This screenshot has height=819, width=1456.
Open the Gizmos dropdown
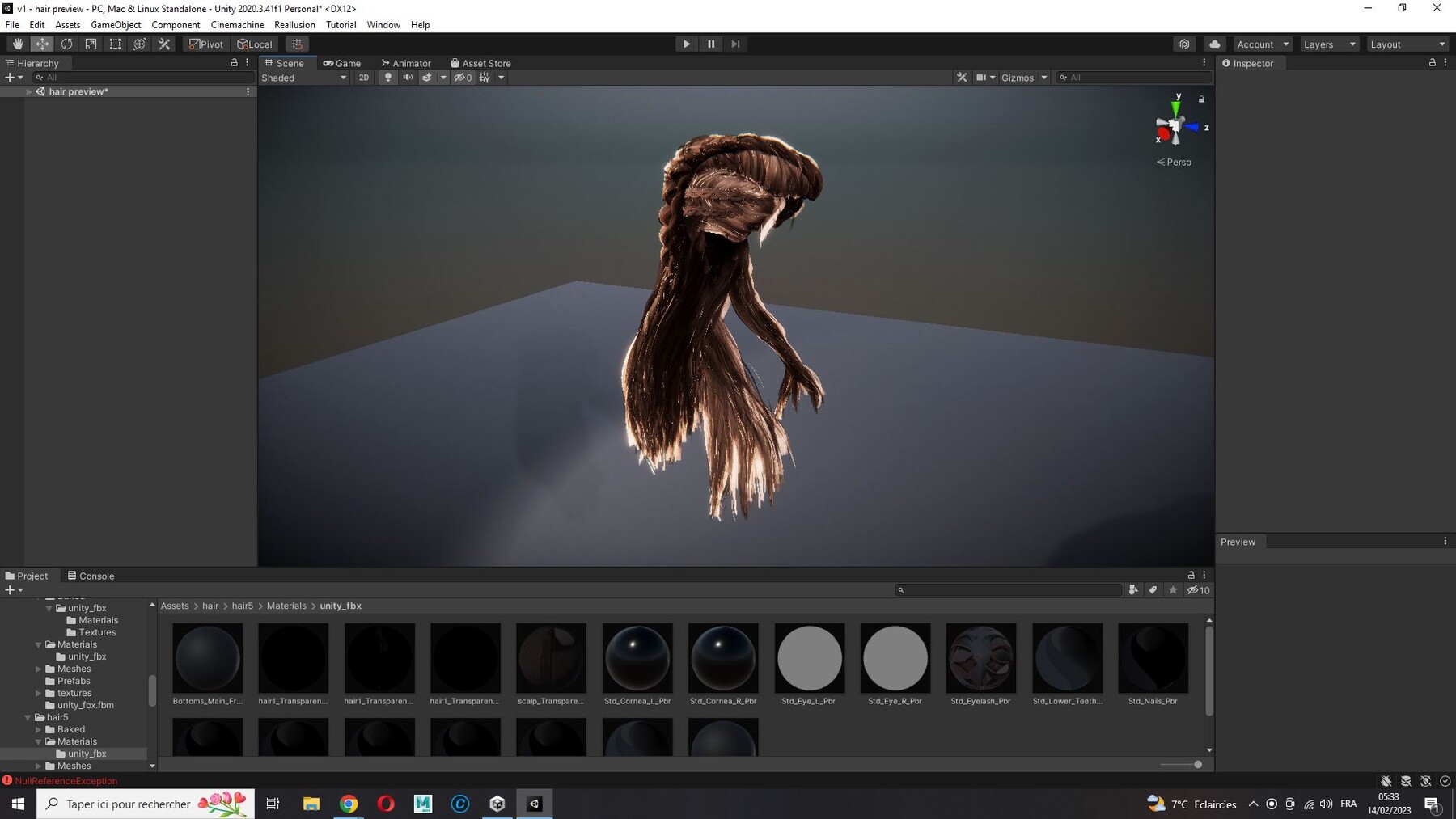coord(1024,78)
